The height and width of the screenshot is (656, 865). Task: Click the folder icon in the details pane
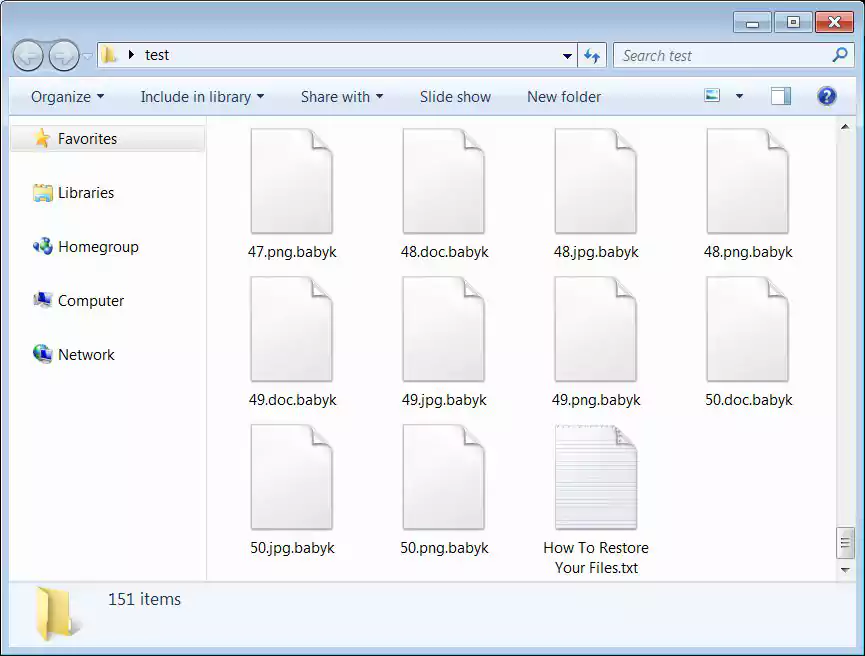pos(56,614)
